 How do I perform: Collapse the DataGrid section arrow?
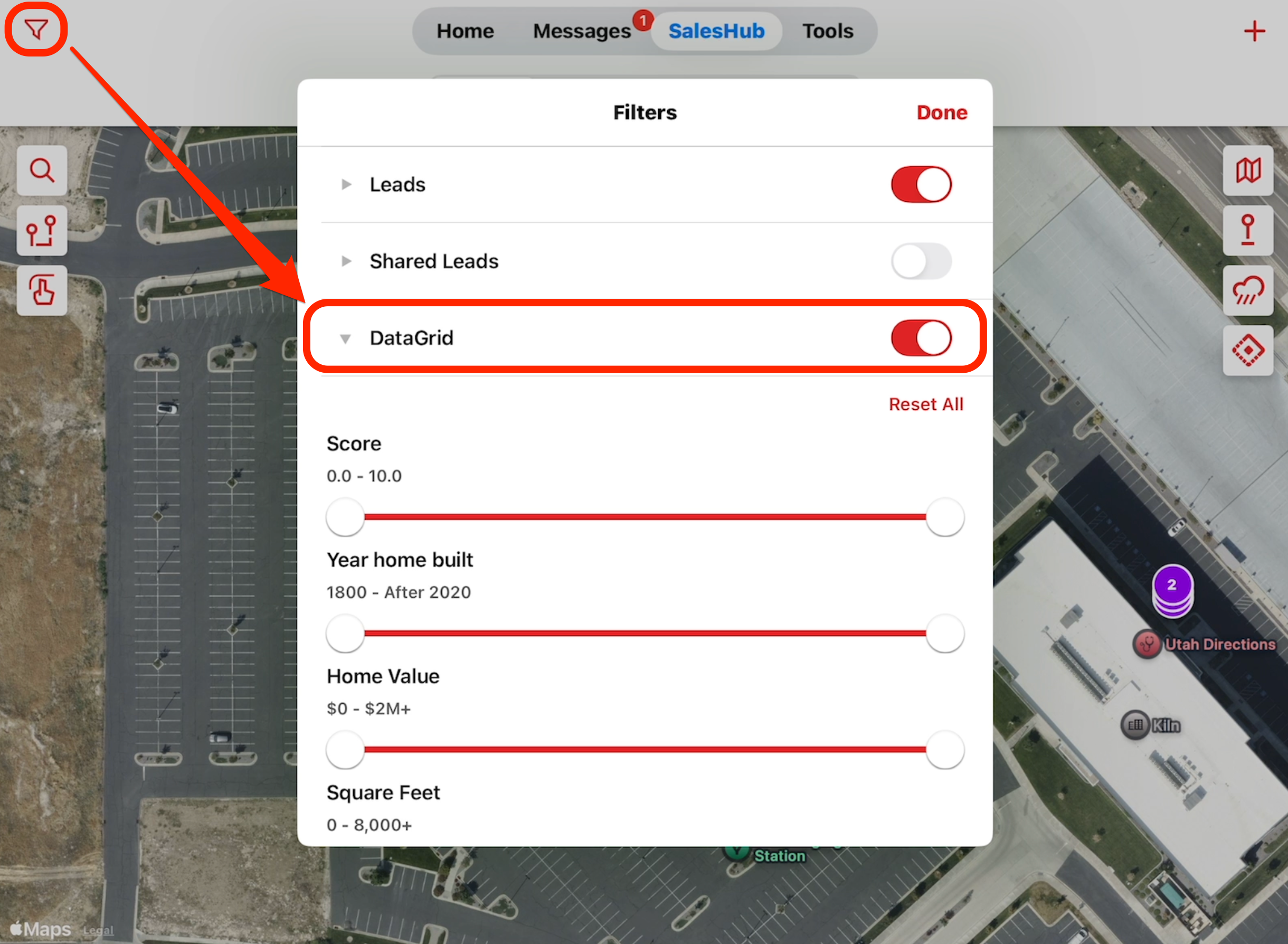[346, 338]
